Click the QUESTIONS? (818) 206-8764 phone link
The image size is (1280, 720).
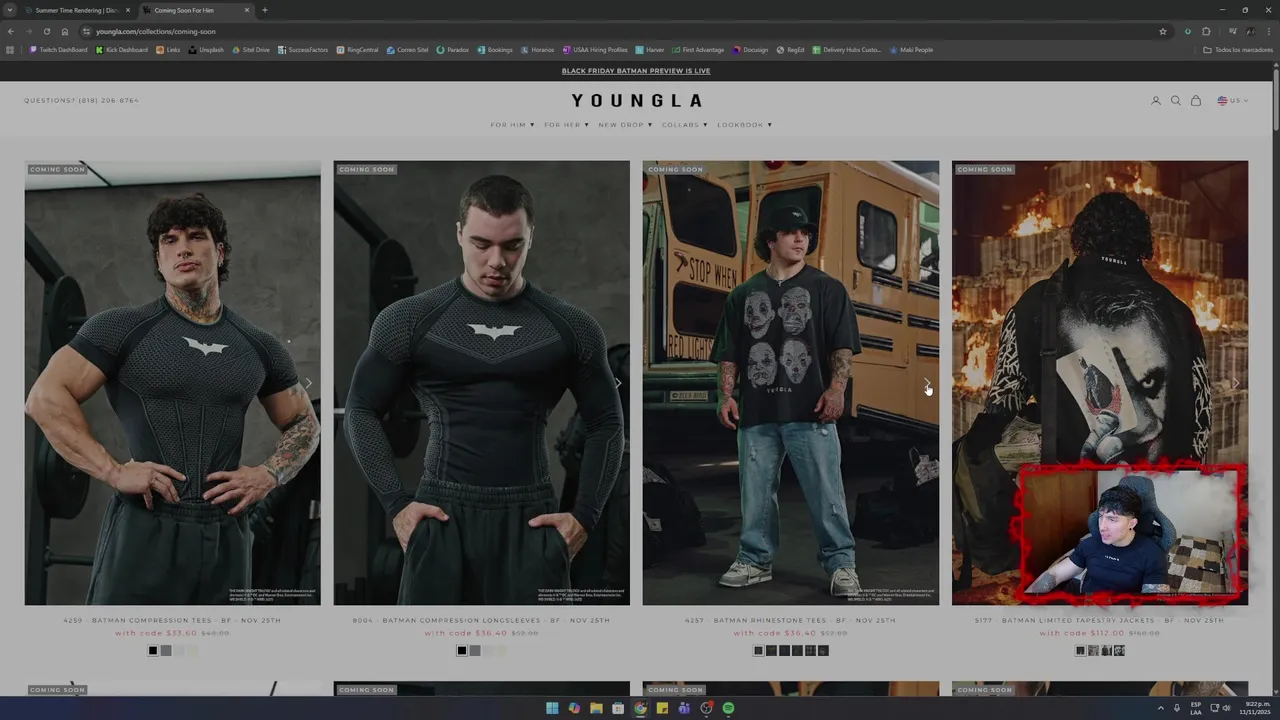tap(81, 100)
